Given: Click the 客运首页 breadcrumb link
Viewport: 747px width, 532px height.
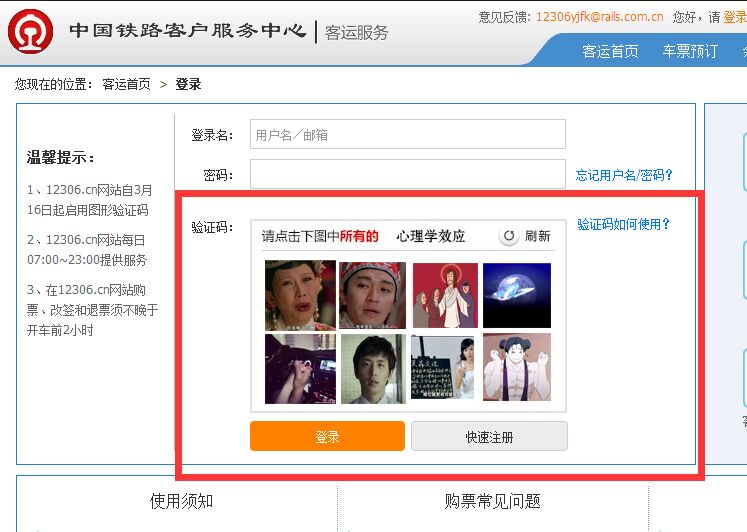Looking at the screenshot, I should pos(126,84).
